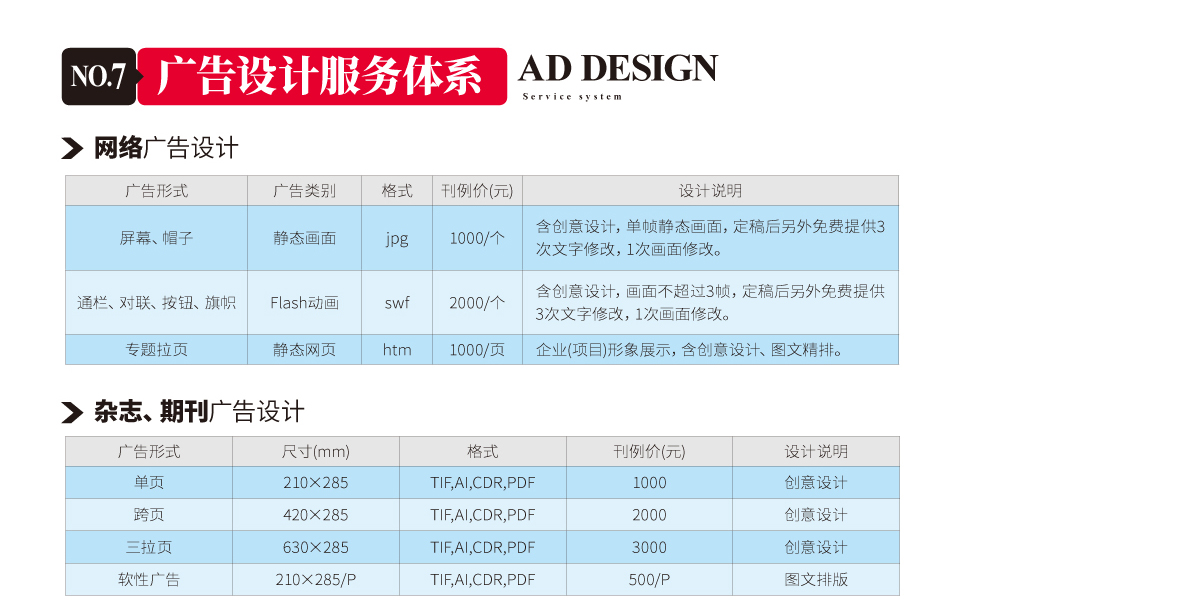The height and width of the screenshot is (609, 1200).
Task: Click the arrow beside 杂志、期刊广告设计 heading
Action: [x=72, y=412]
